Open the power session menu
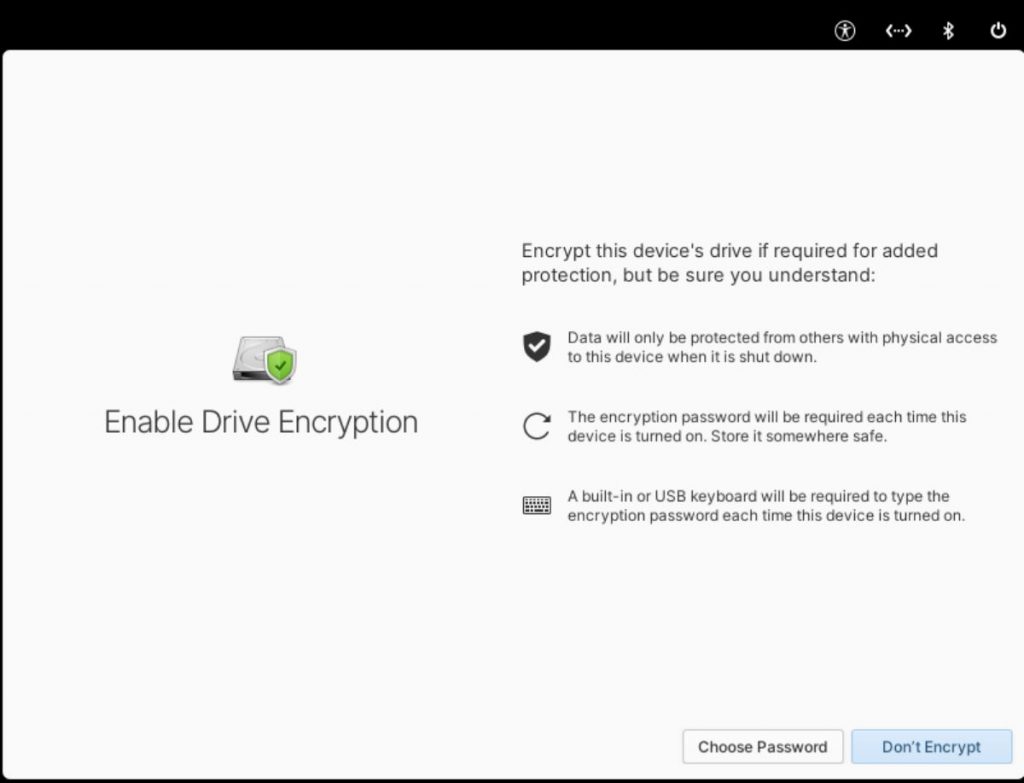The height and width of the screenshot is (783, 1024). click(998, 31)
